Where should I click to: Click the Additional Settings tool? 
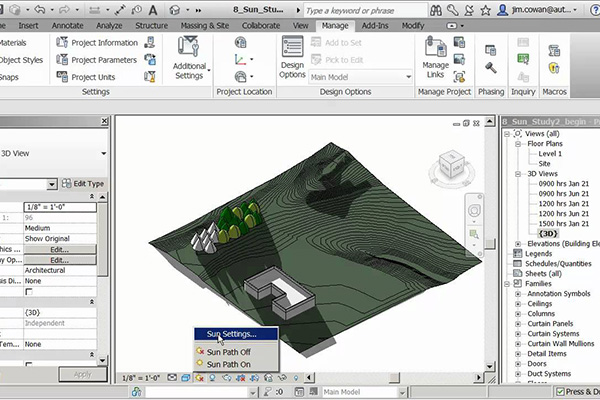point(189,58)
